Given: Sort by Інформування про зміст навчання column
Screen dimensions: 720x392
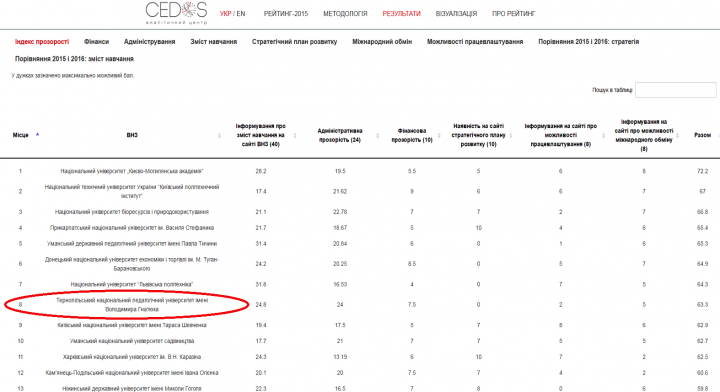Looking at the screenshot, I should pyautogui.click(x=261, y=135).
